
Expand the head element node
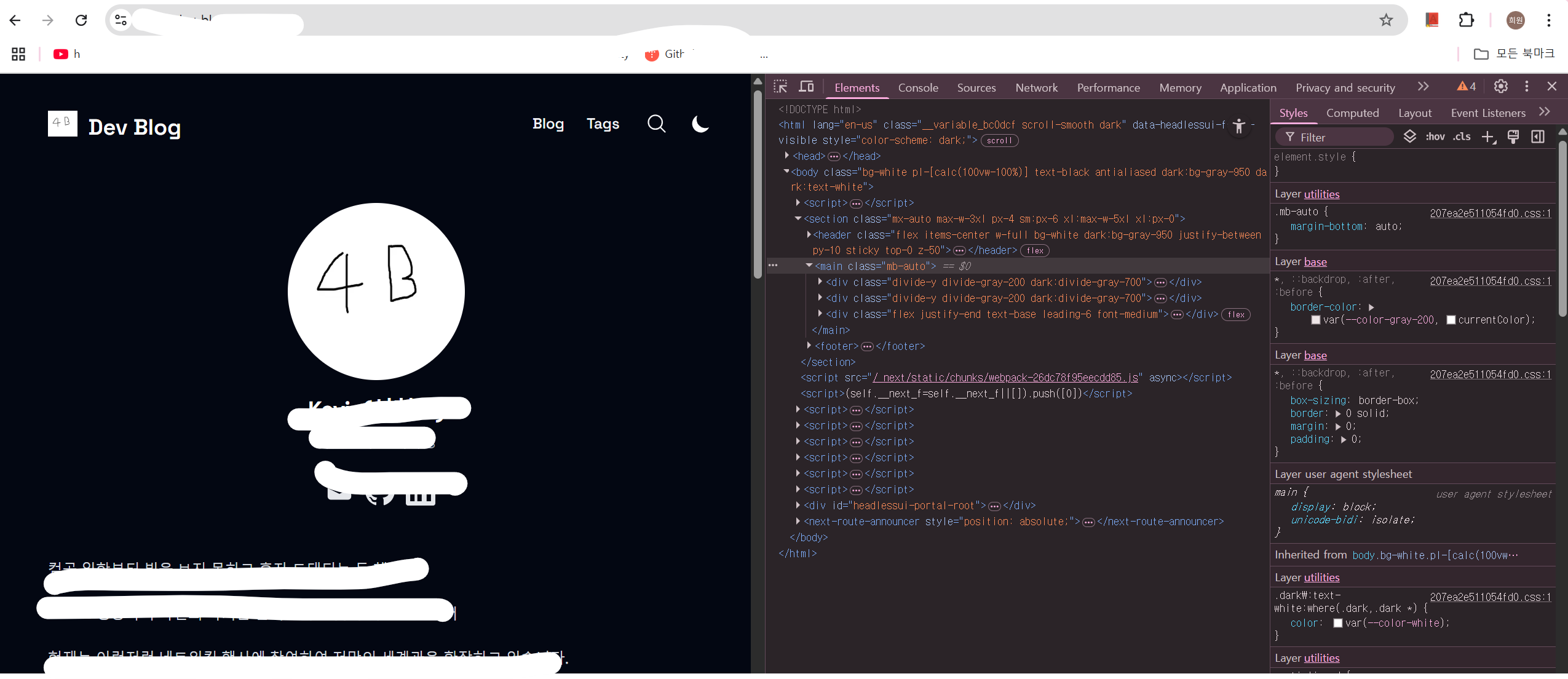pos(787,156)
